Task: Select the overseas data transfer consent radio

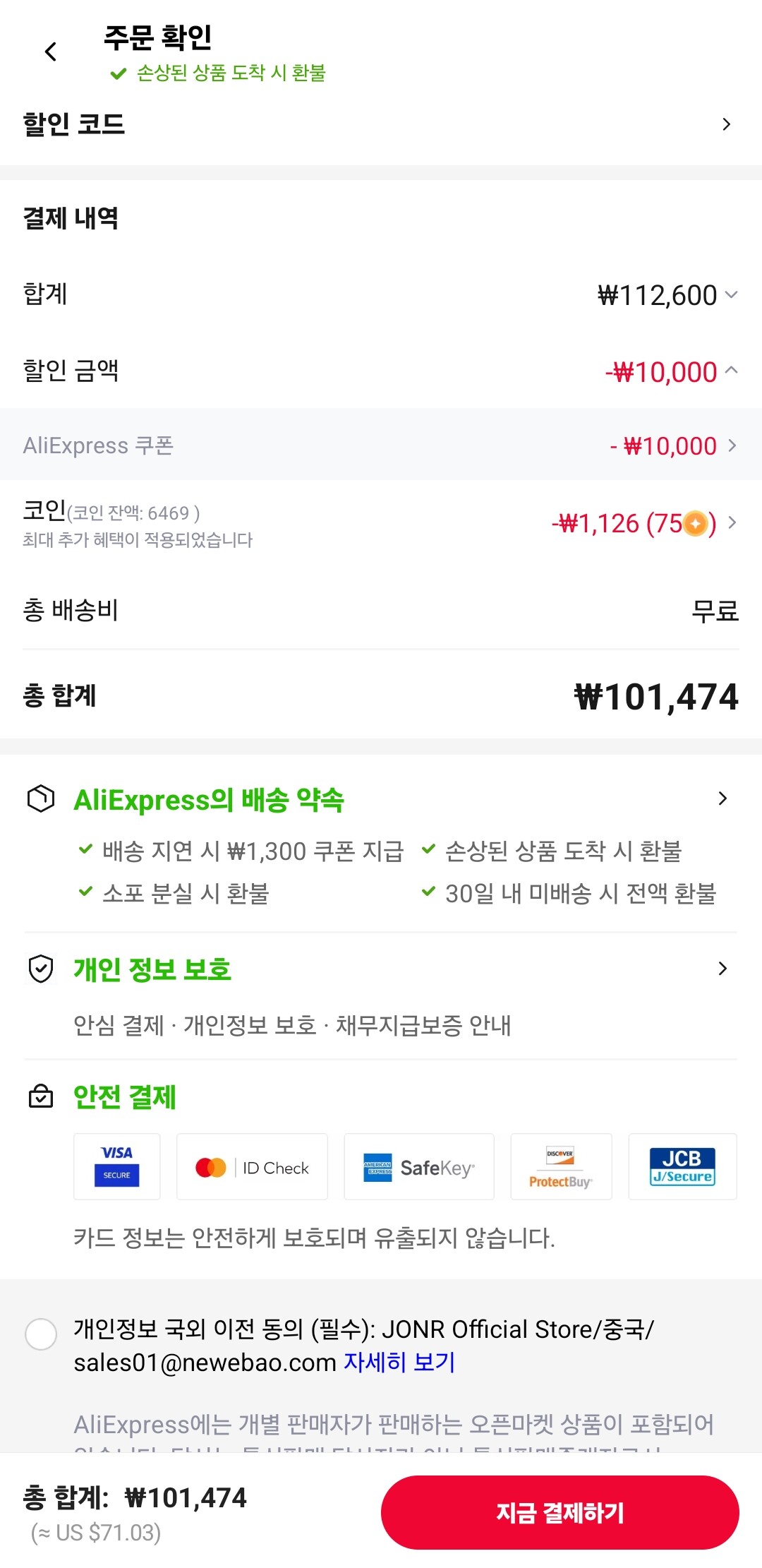Action: click(41, 1334)
